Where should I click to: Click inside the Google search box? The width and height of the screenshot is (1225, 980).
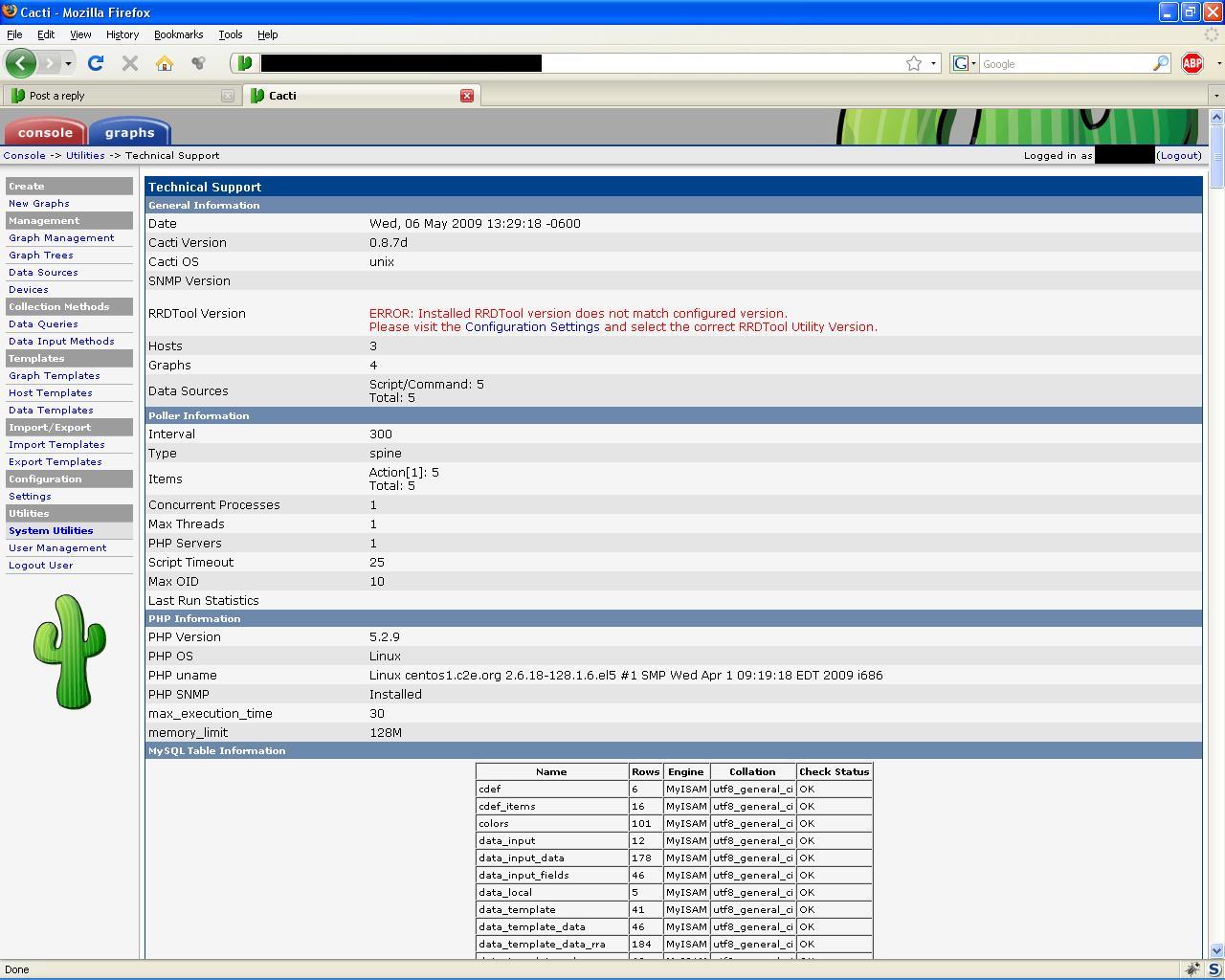tap(1065, 64)
